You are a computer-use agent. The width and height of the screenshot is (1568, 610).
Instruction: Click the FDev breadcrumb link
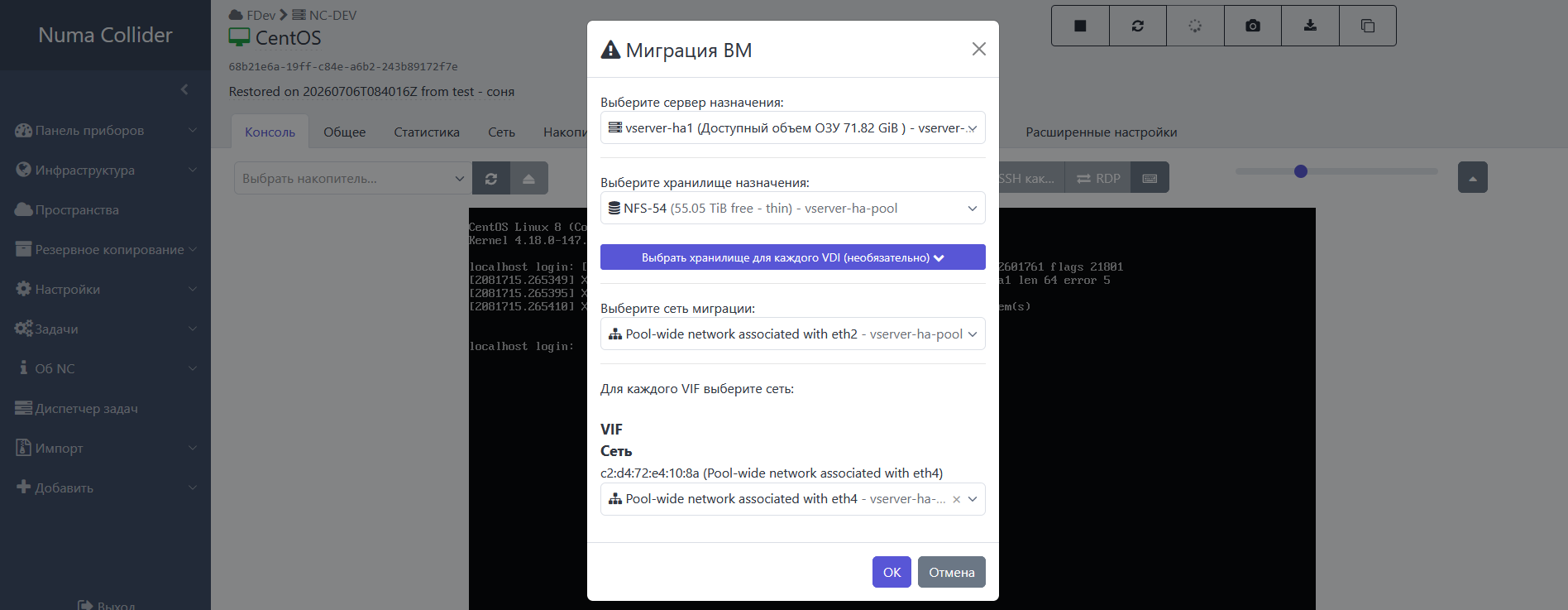coord(252,15)
